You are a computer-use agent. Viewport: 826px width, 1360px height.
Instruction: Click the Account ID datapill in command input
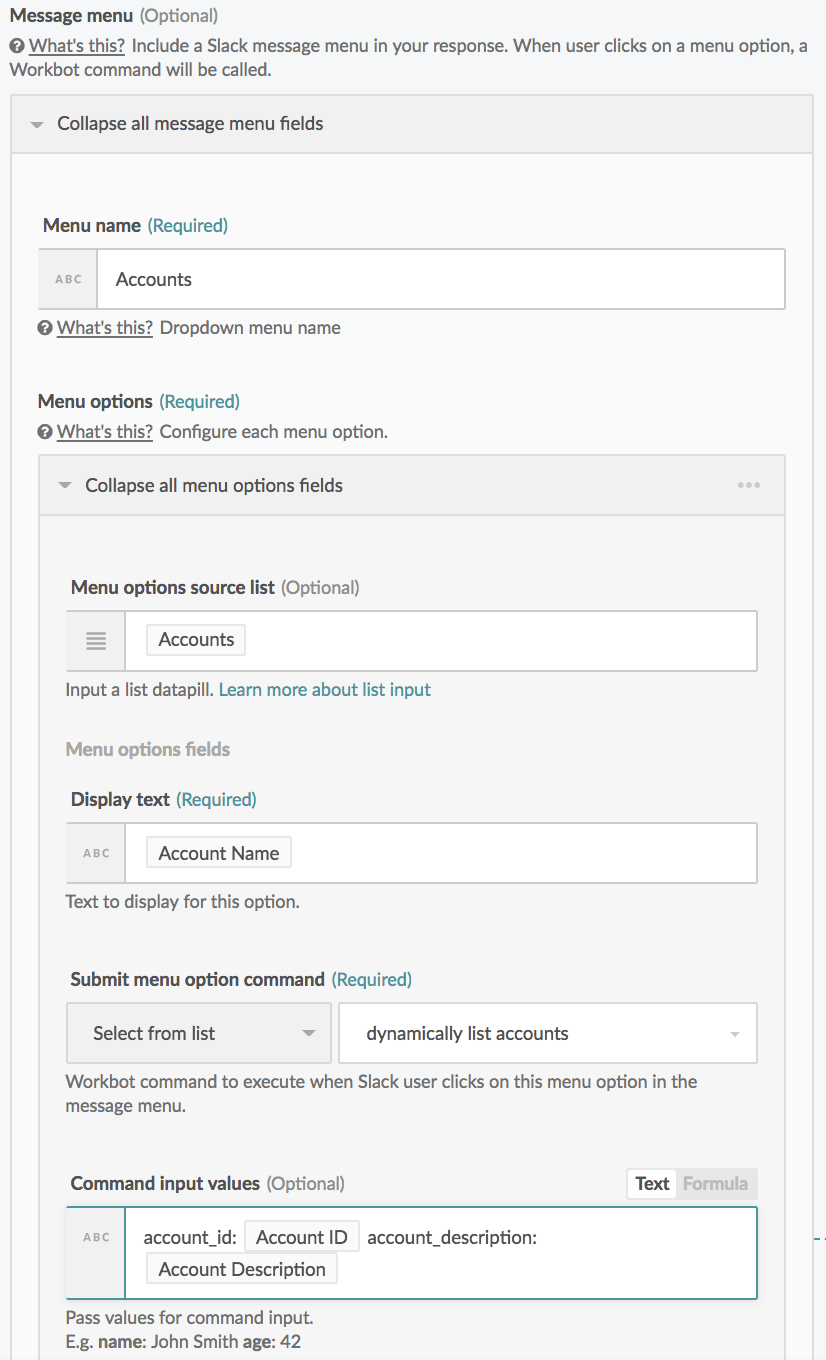pyautogui.click(x=302, y=1236)
